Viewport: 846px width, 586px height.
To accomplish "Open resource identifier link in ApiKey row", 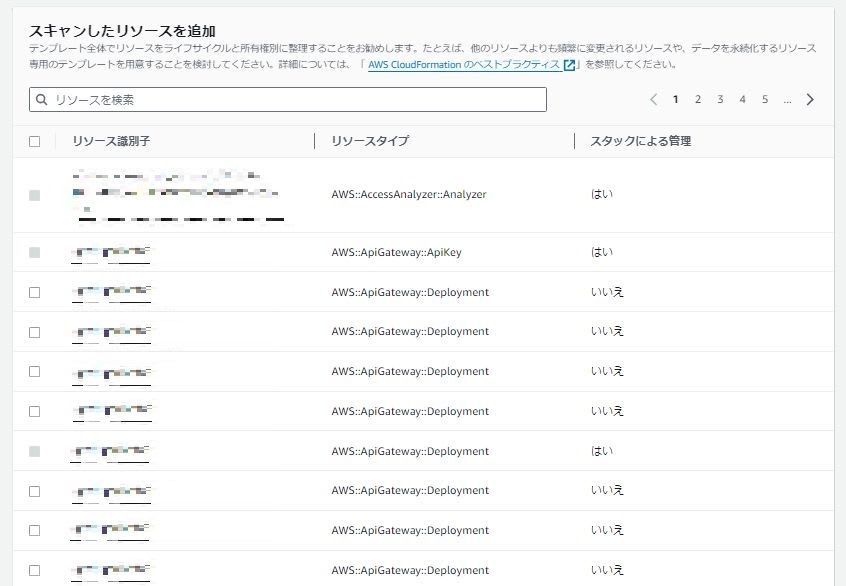I will 111,253.
